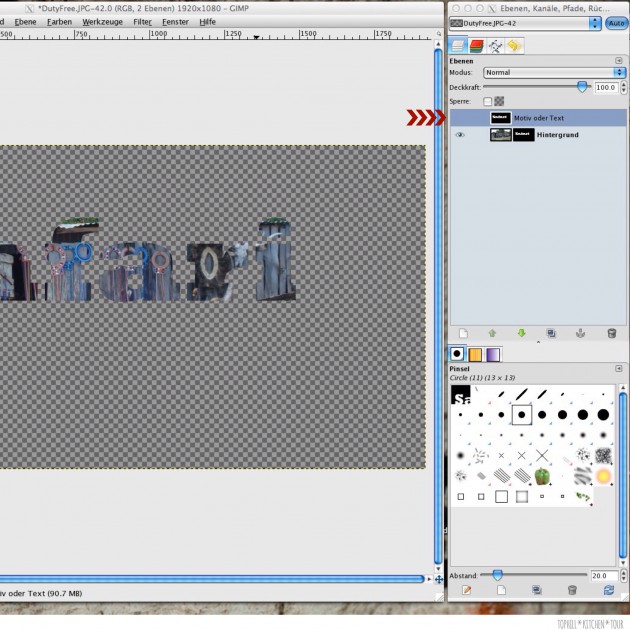Open the Brushes tab with black circle icon
The width and height of the screenshot is (630, 630).
(457, 354)
